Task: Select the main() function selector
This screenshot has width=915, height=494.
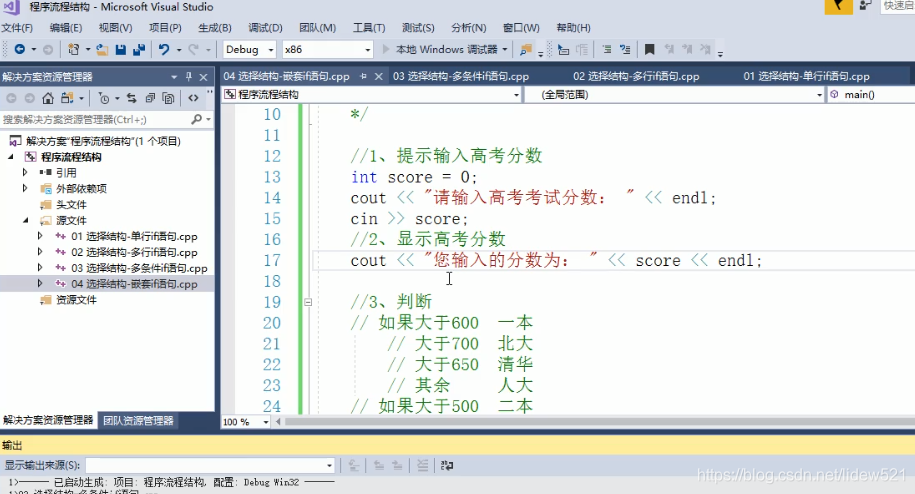Action: (859, 94)
